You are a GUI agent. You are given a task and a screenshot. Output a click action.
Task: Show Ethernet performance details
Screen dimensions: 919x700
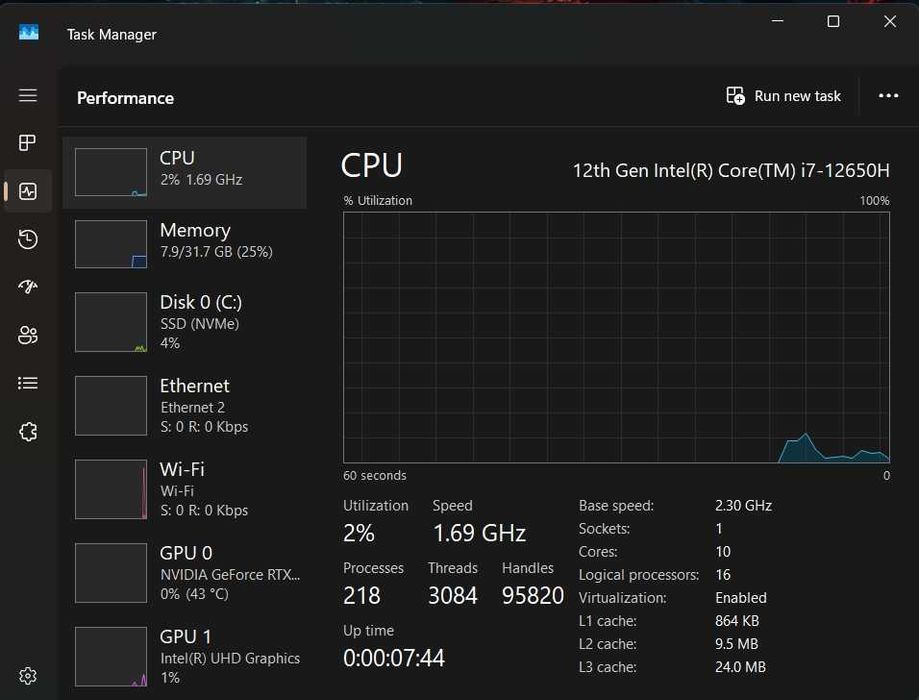(185, 405)
